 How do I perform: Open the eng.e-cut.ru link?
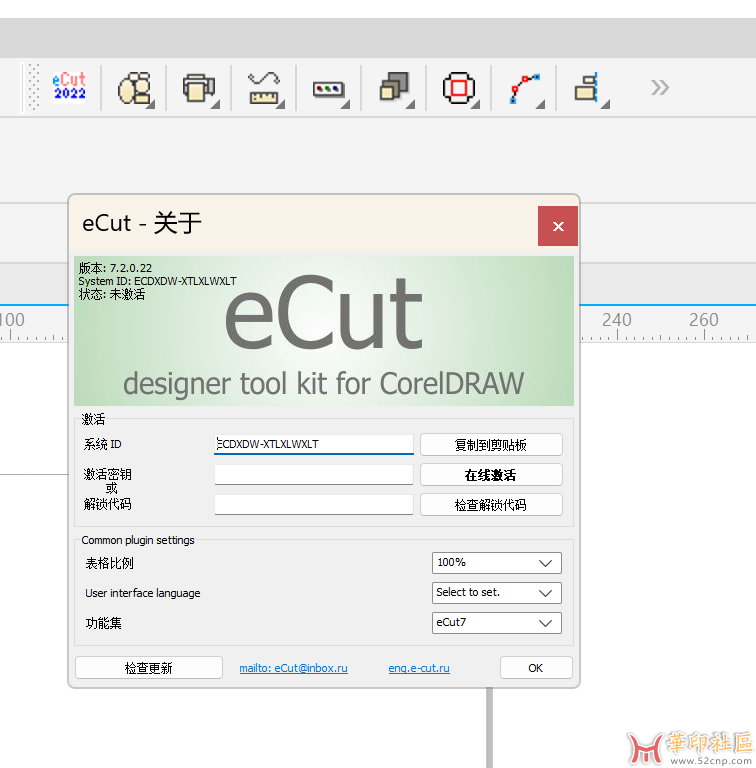click(419, 668)
